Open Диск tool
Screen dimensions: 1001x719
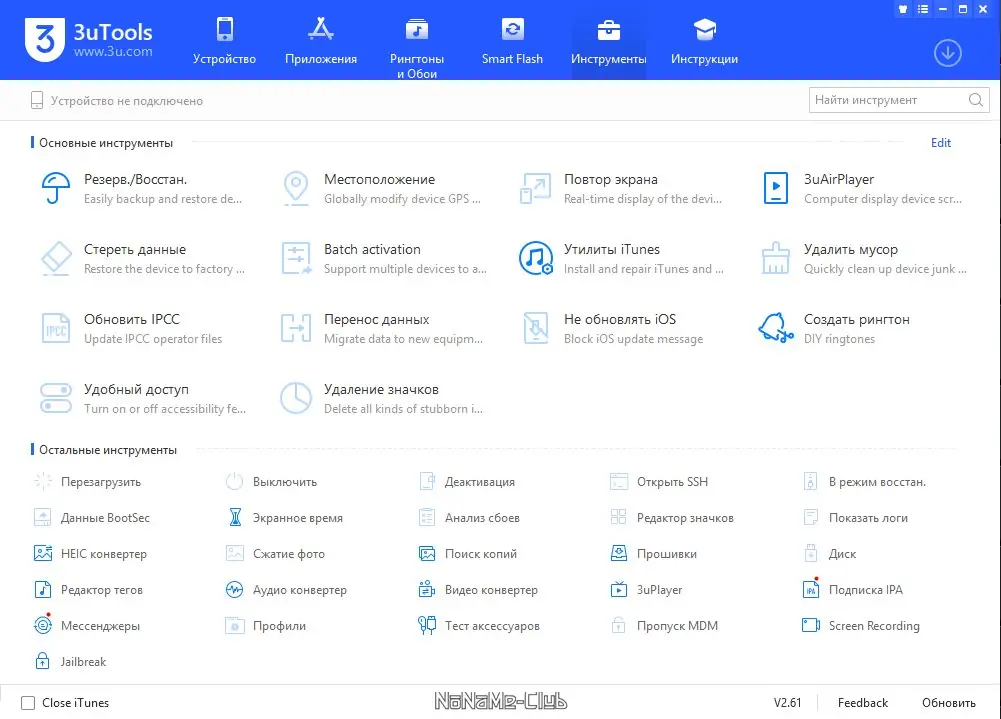pos(830,553)
